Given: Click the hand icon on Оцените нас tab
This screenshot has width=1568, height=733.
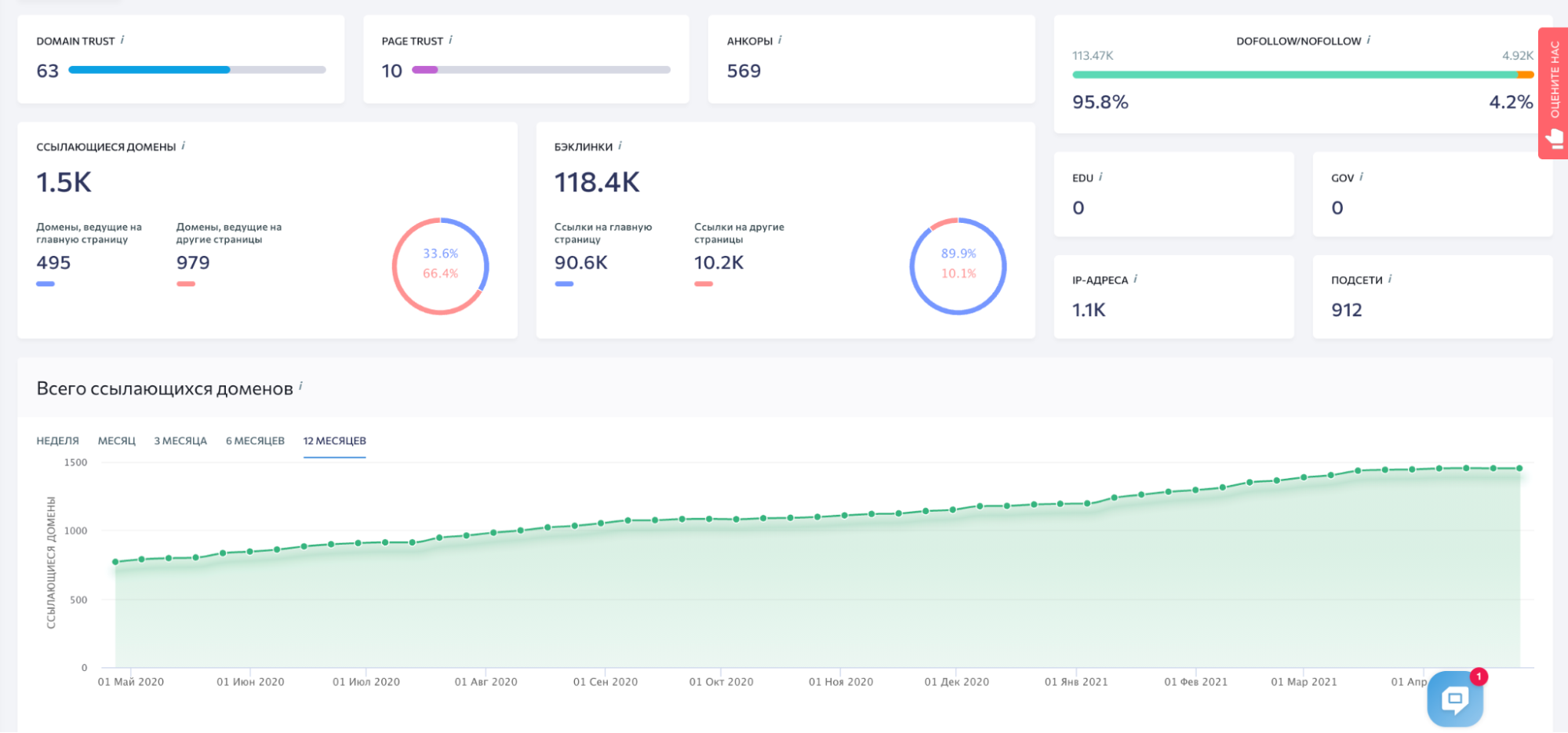Looking at the screenshot, I should (x=1554, y=140).
